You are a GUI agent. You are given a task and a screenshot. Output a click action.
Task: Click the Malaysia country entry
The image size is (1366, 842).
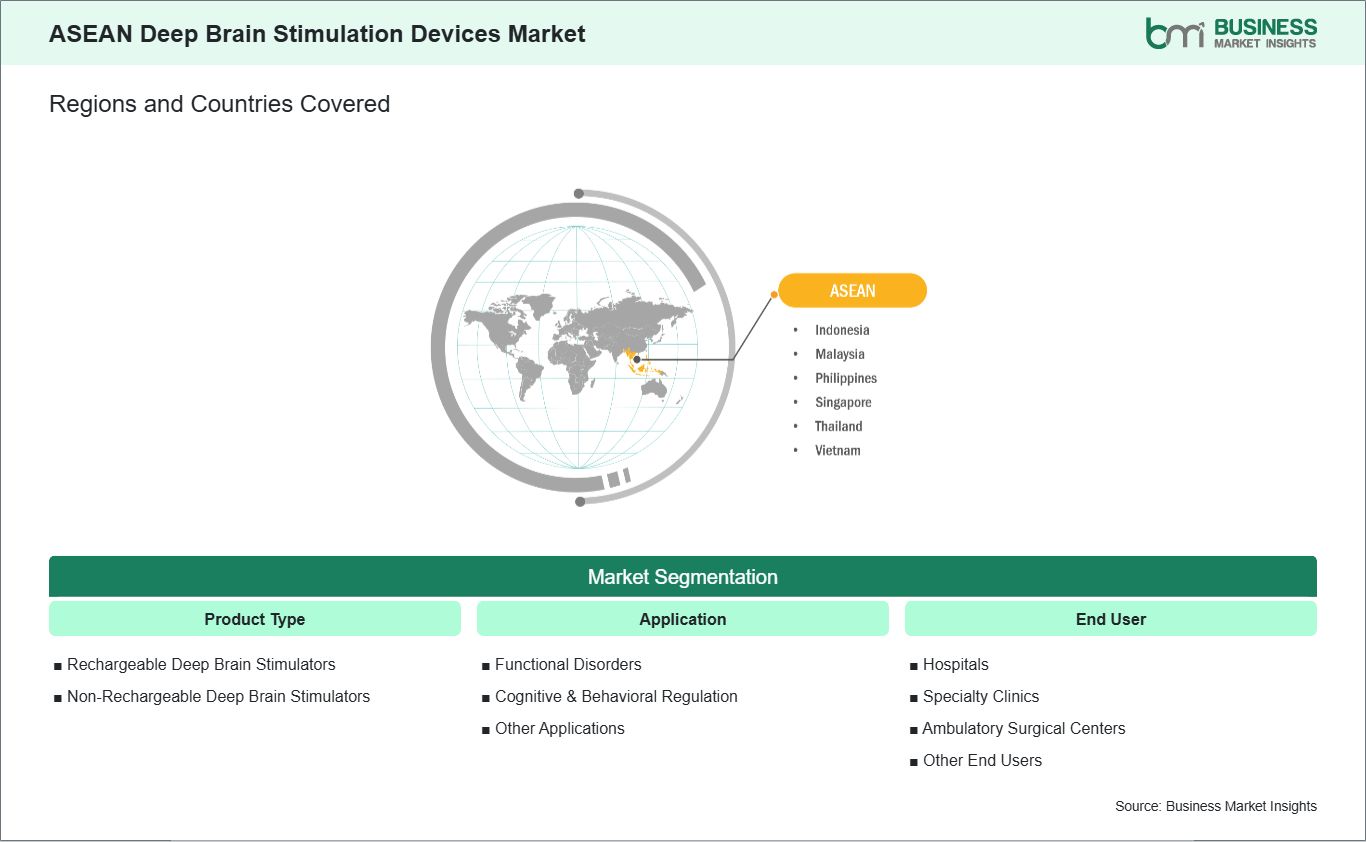pos(840,354)
